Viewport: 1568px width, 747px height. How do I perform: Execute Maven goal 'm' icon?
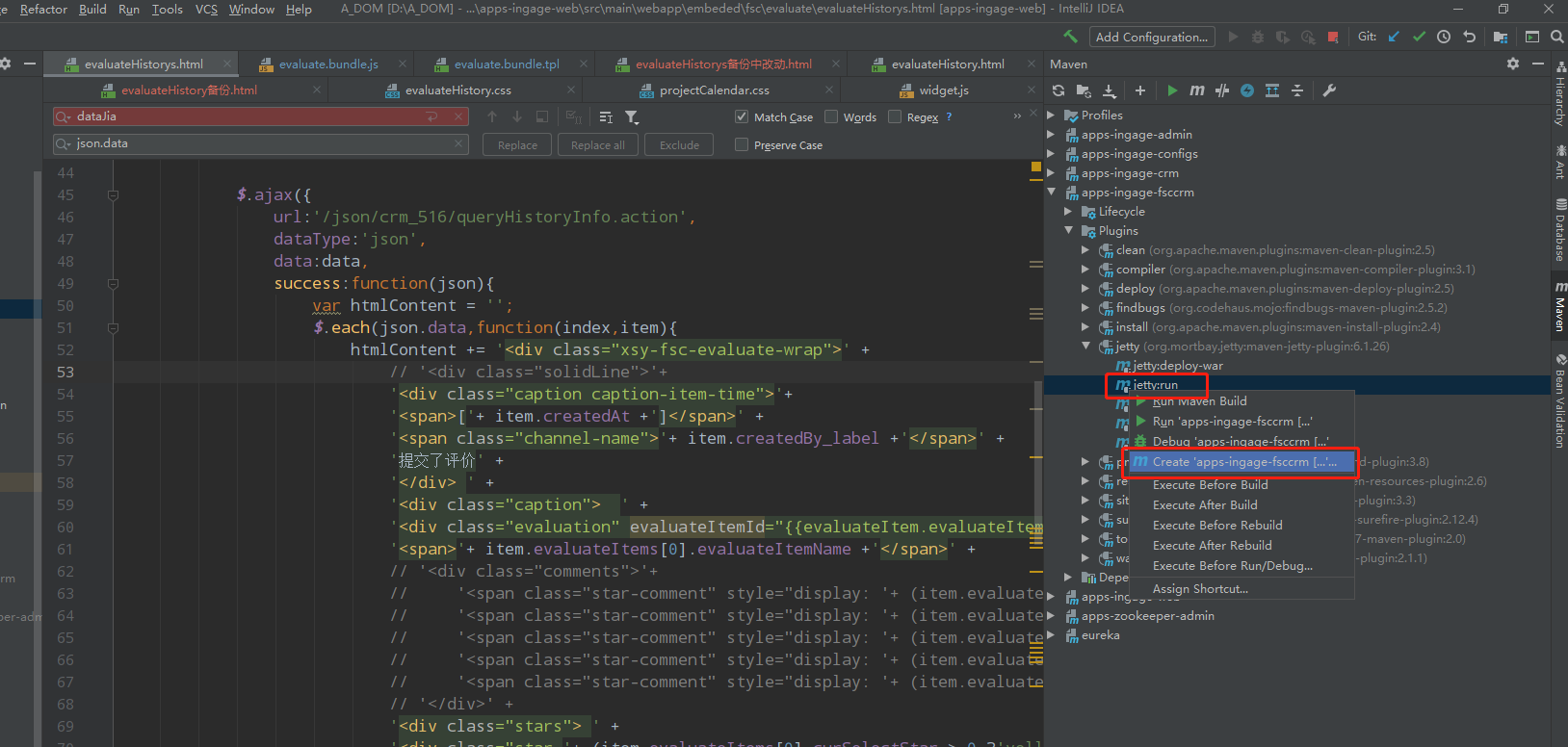[x=1197, y=90]
